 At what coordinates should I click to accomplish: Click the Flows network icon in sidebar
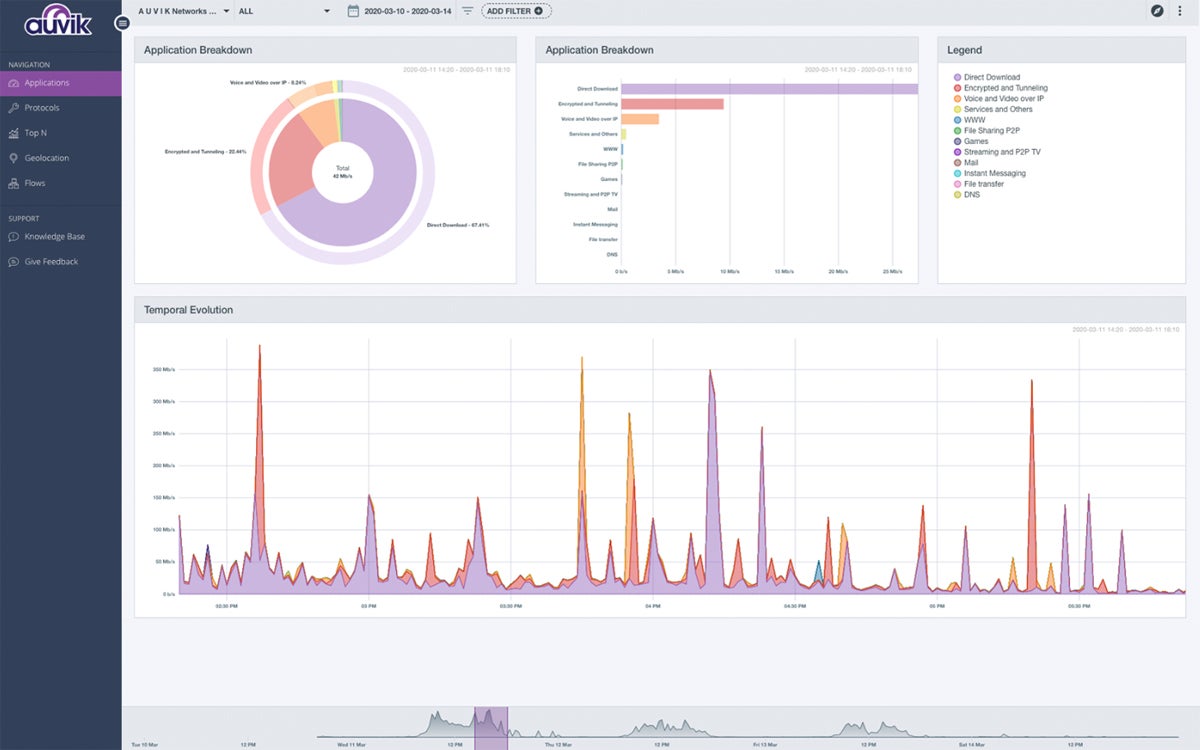click(12, 183)
